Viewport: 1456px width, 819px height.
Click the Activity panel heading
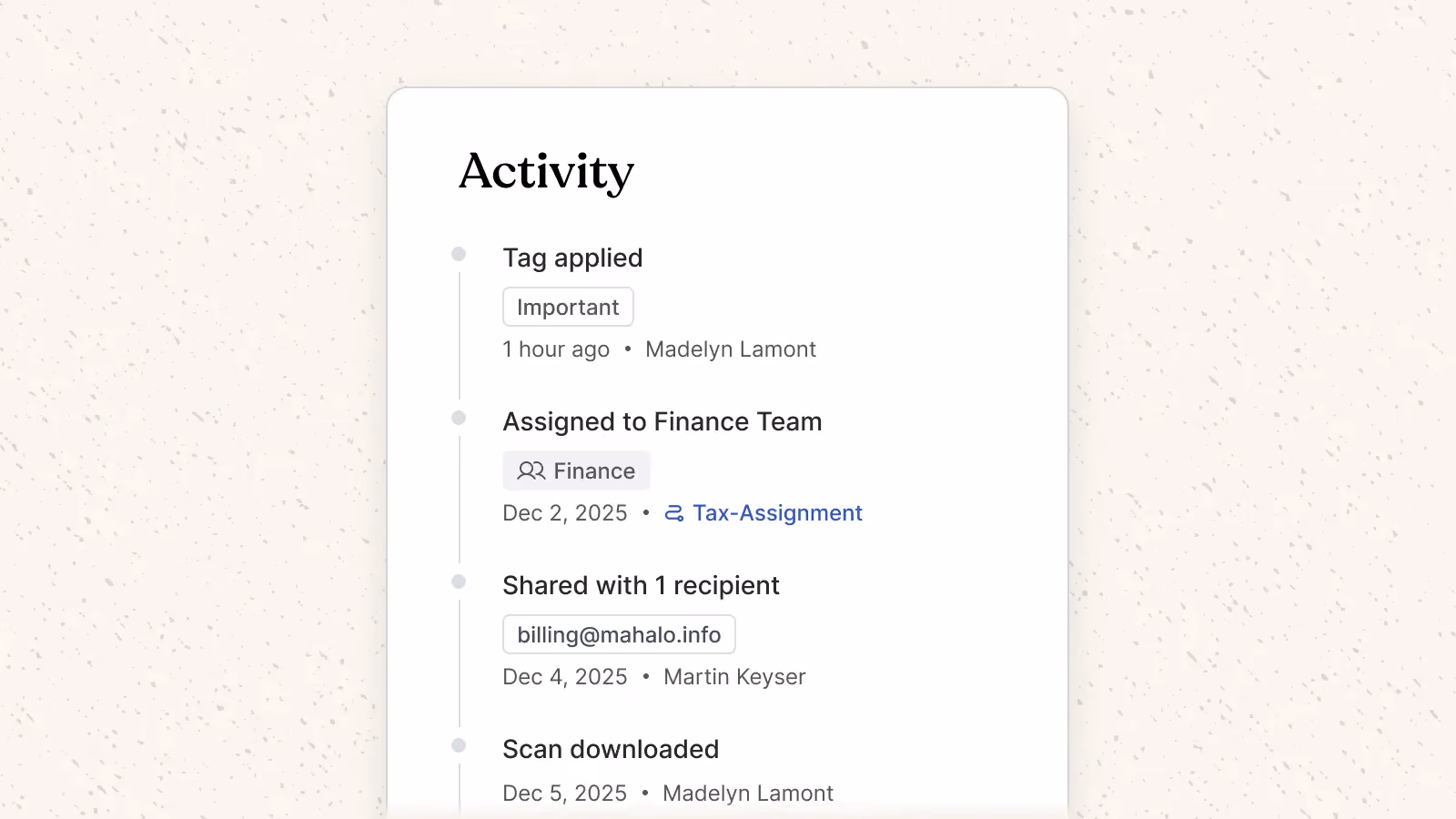546,171
